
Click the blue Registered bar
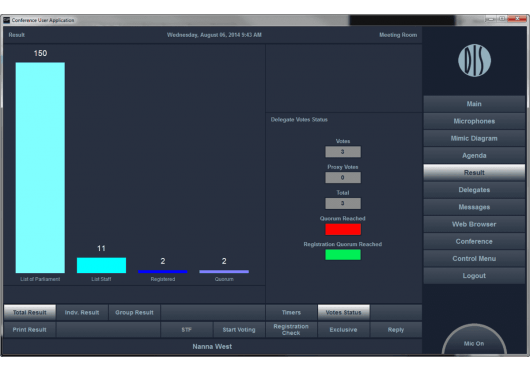[x=163, y=272]
